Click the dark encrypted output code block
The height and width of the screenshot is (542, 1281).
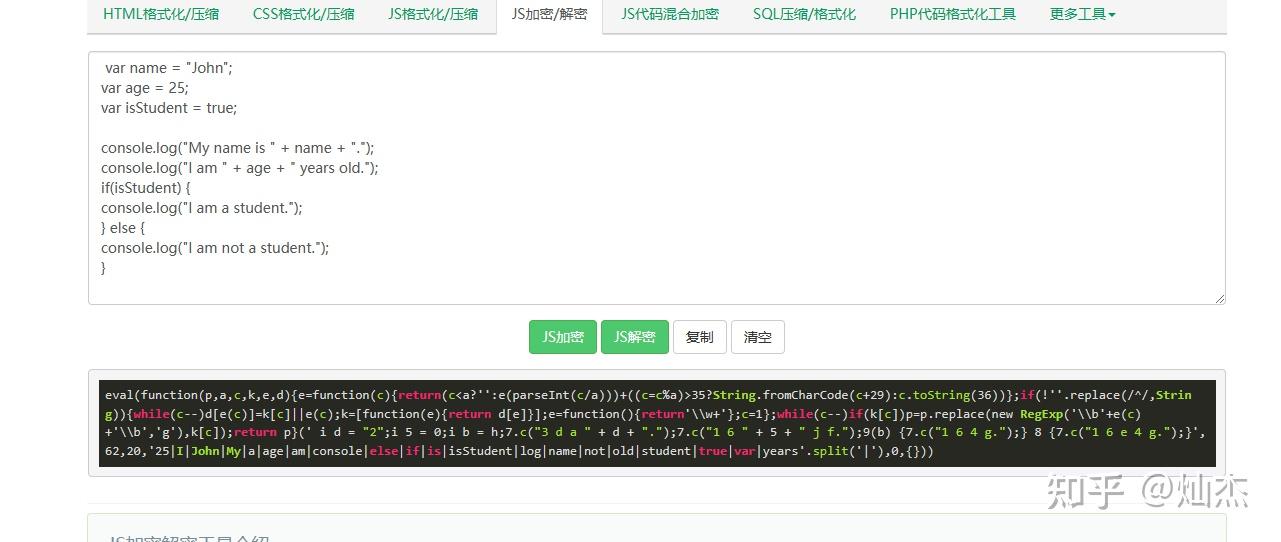pyautogui.click(x=656, y=423)
